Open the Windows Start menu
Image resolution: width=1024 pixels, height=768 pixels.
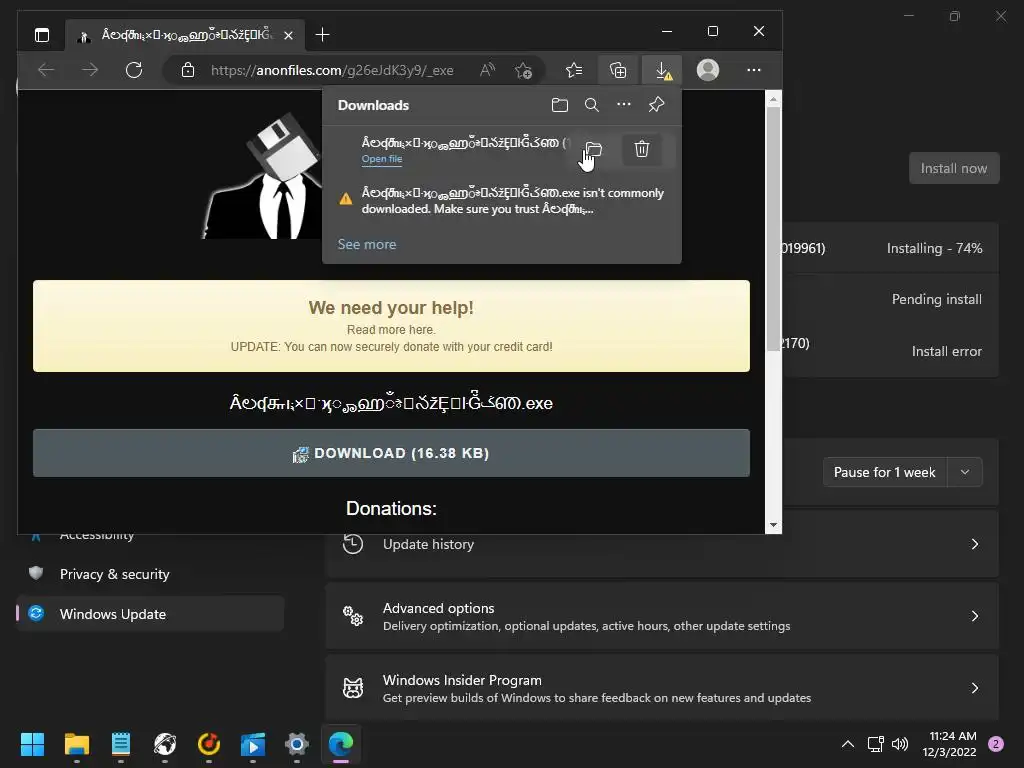click(32, 744)
